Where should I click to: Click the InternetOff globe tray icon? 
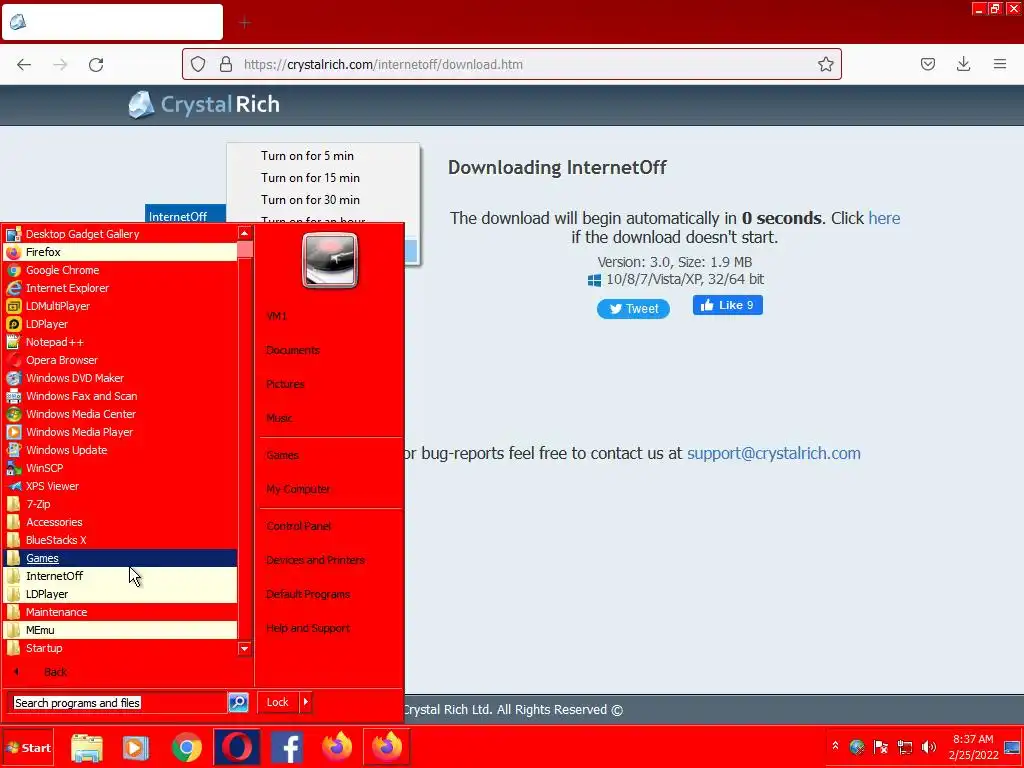pos(857,747)
